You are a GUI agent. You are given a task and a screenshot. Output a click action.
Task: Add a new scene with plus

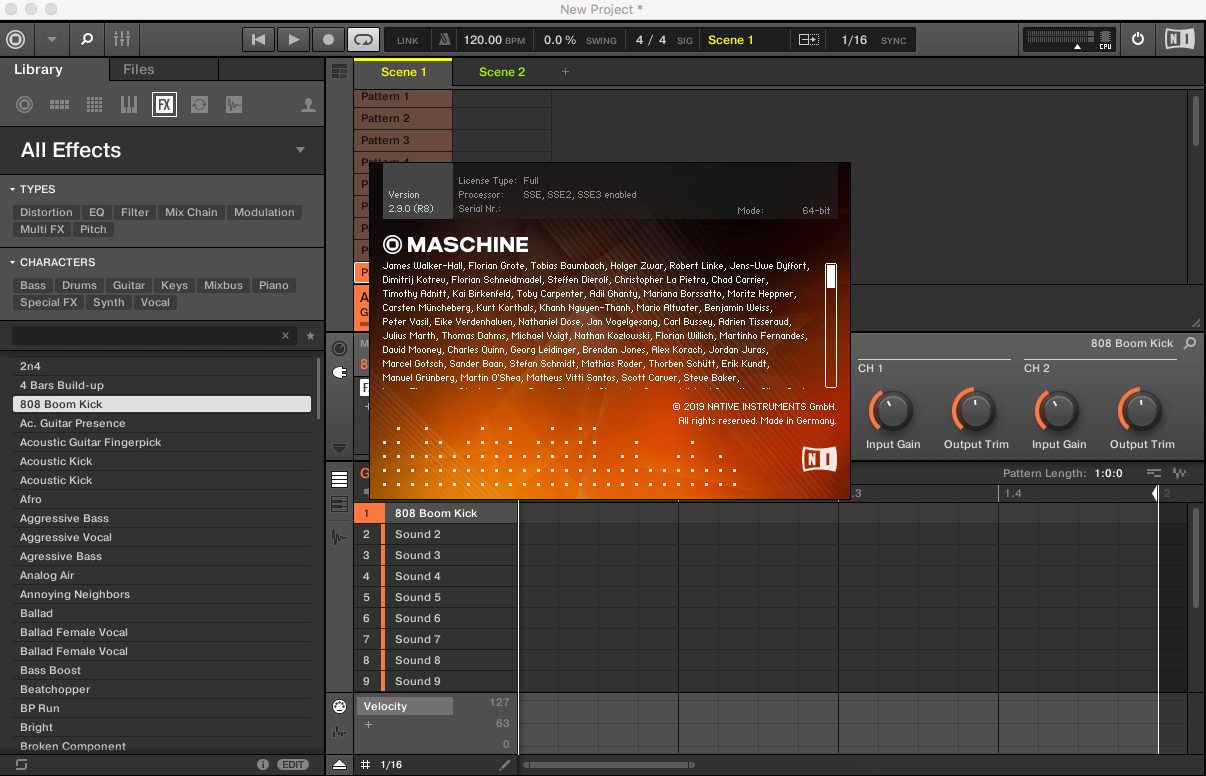click(x=565, y=72)
